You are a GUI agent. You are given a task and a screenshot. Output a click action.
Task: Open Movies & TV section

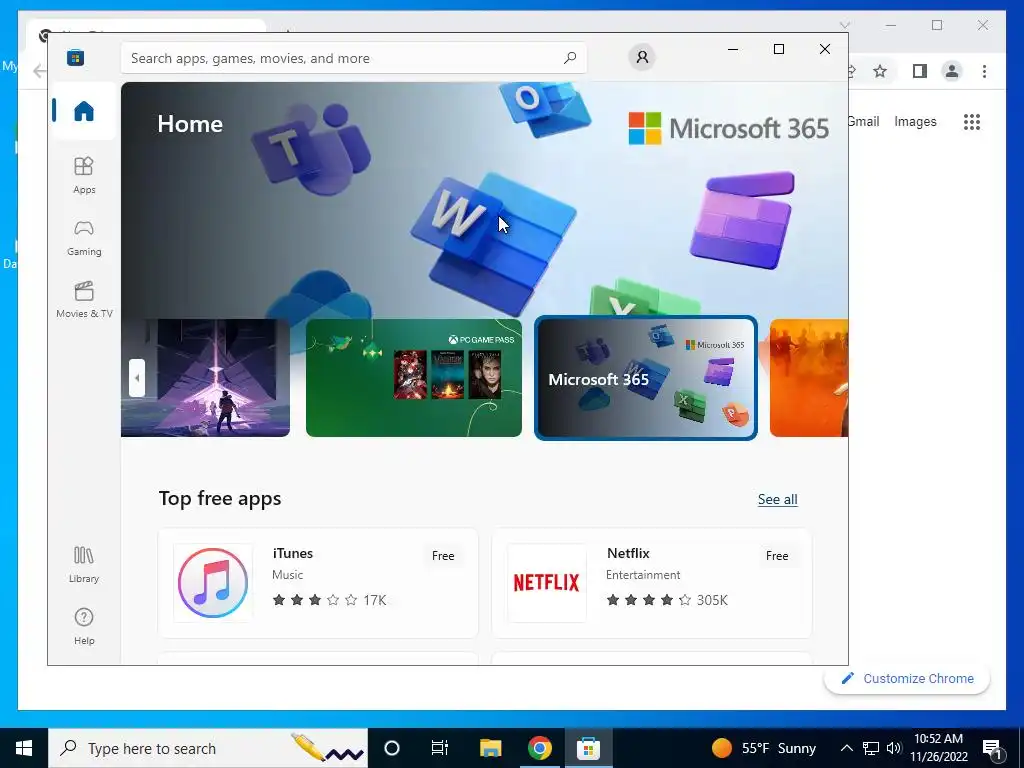click(84, 299)
